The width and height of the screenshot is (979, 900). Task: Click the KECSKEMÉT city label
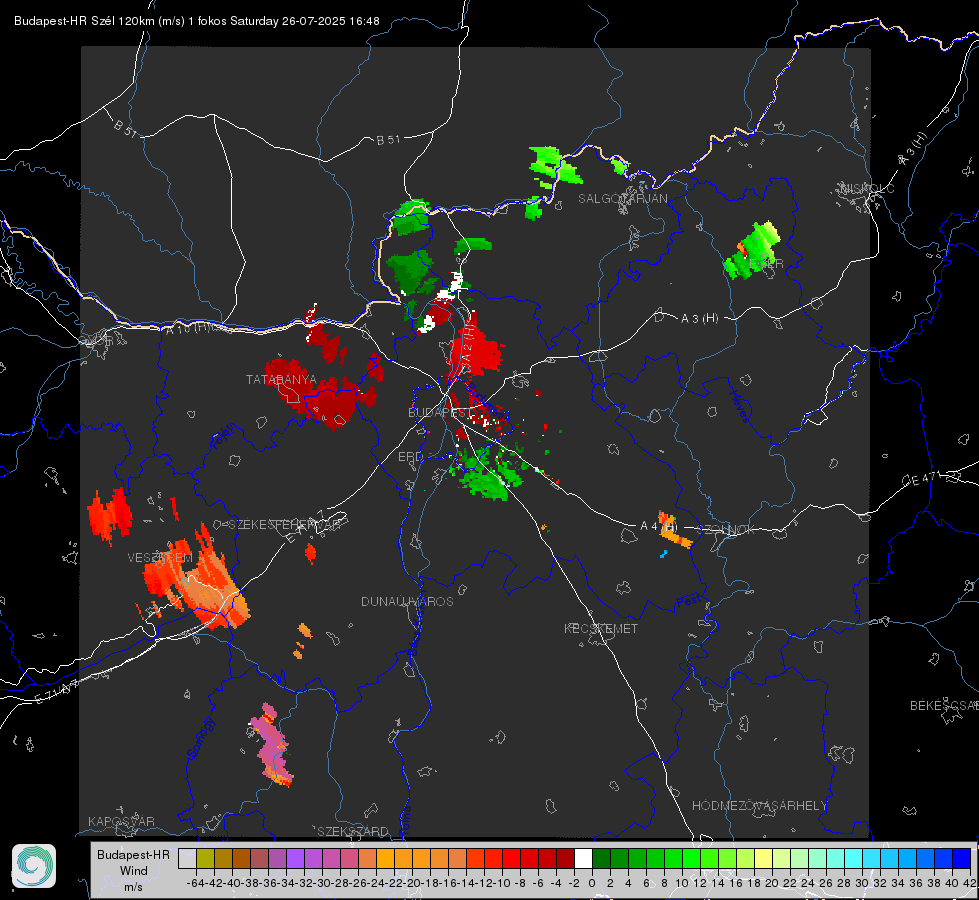(x=601, y=628)
